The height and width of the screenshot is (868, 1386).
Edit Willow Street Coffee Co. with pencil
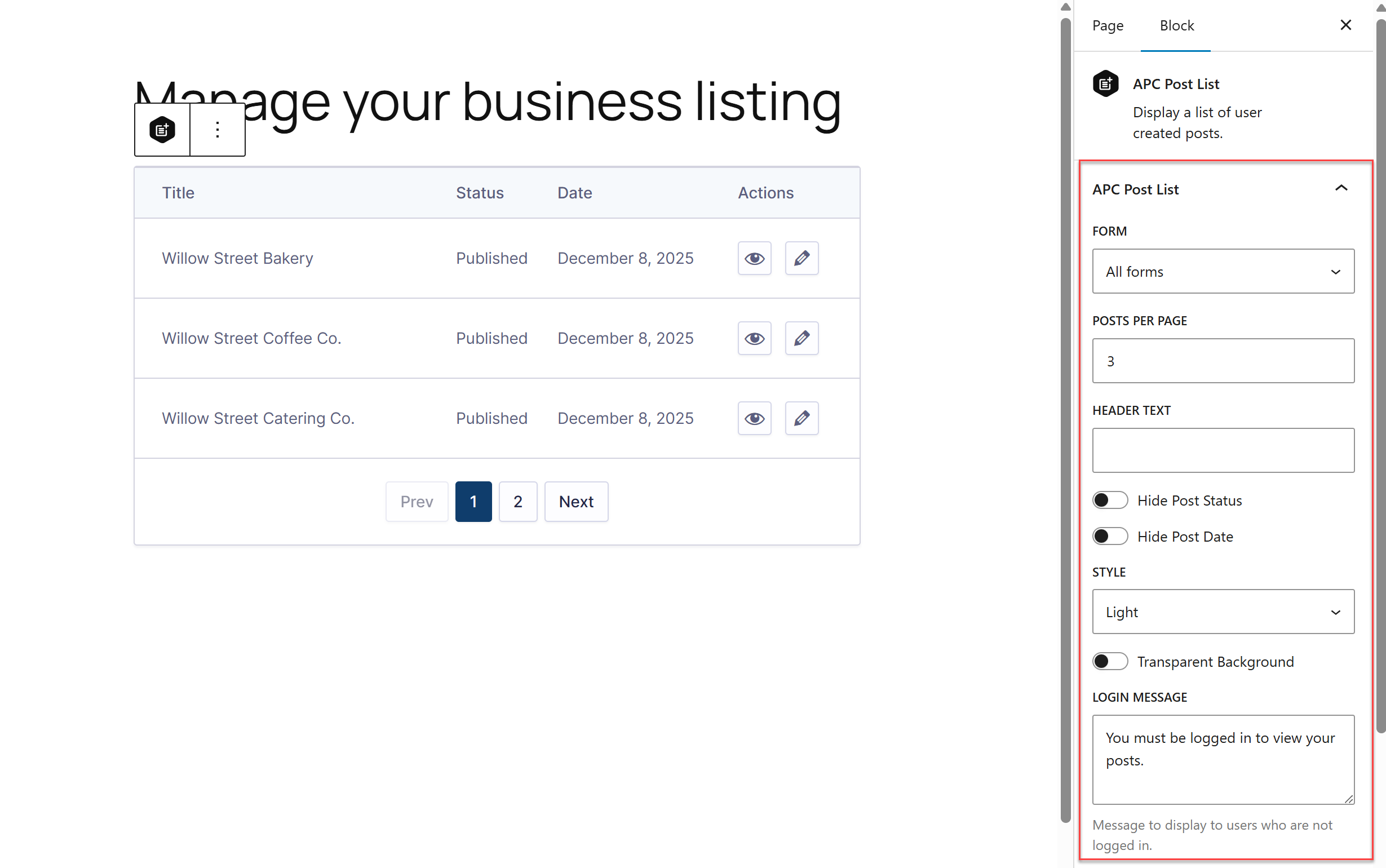801,338
